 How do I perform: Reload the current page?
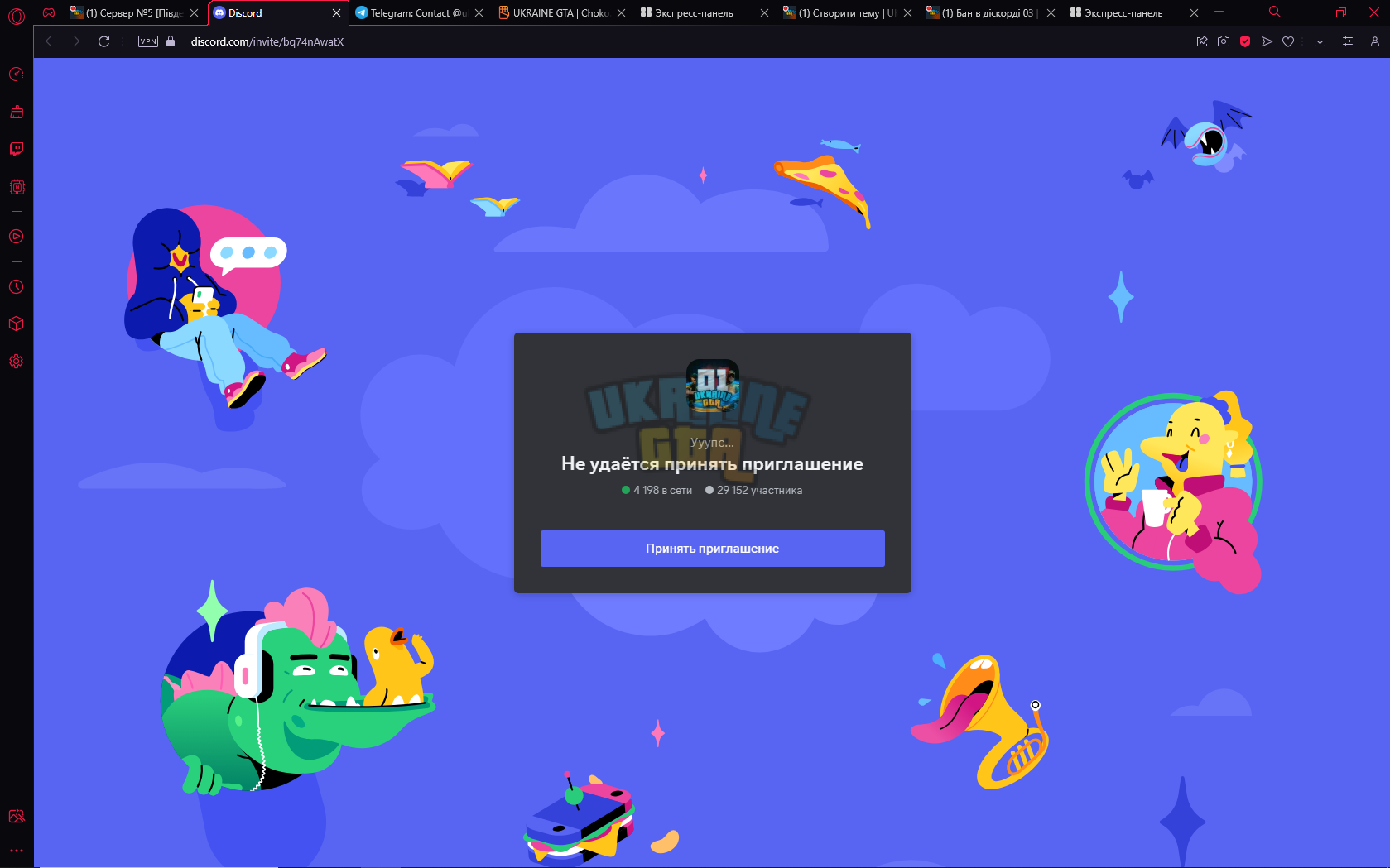point(103,41)
